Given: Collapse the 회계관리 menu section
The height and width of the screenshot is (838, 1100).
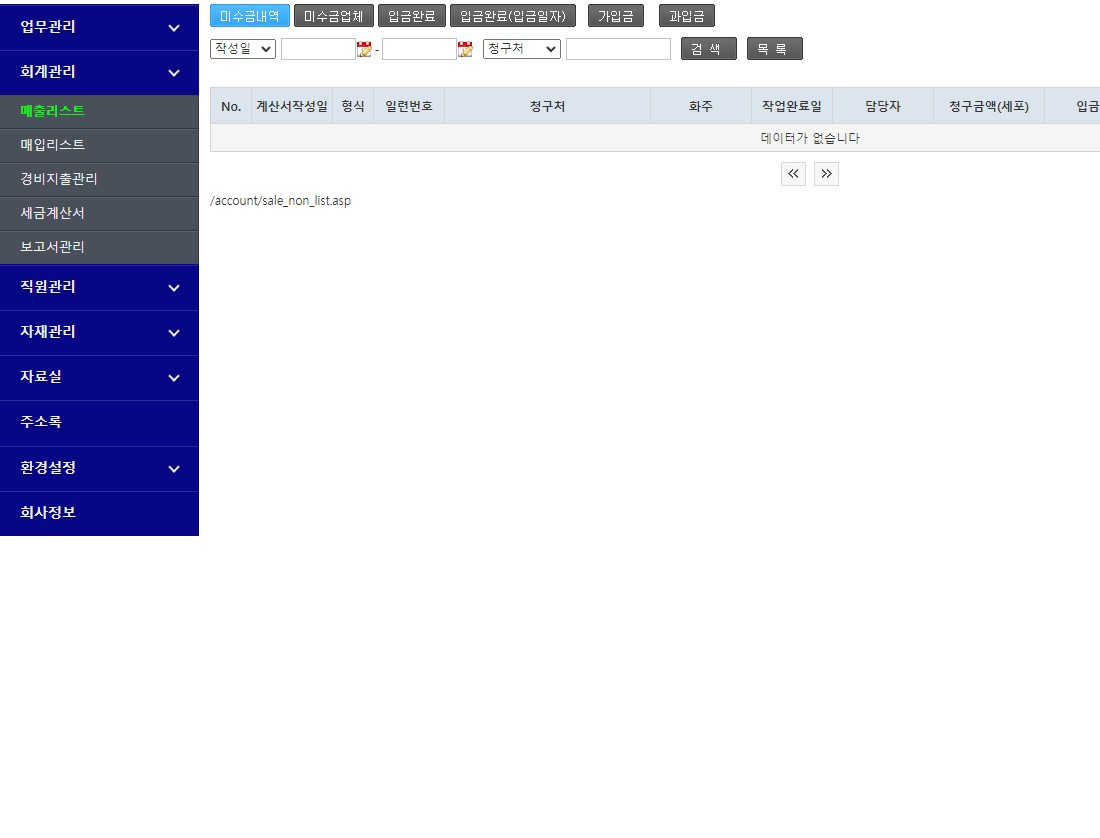Looking at the screenshot, I should click(x=174, y=73).
